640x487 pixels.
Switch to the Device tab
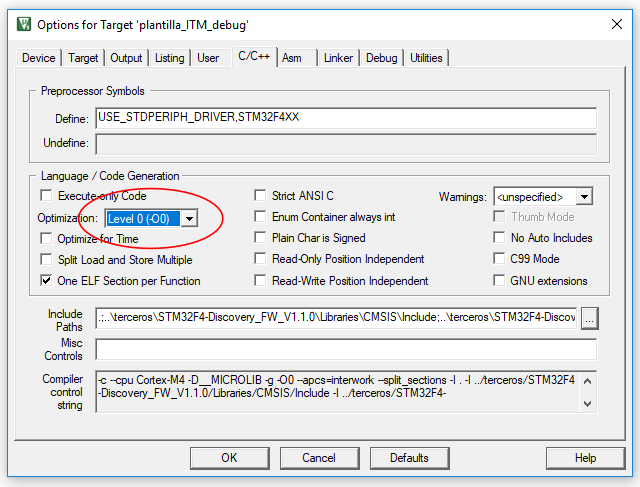coord(38,58)
